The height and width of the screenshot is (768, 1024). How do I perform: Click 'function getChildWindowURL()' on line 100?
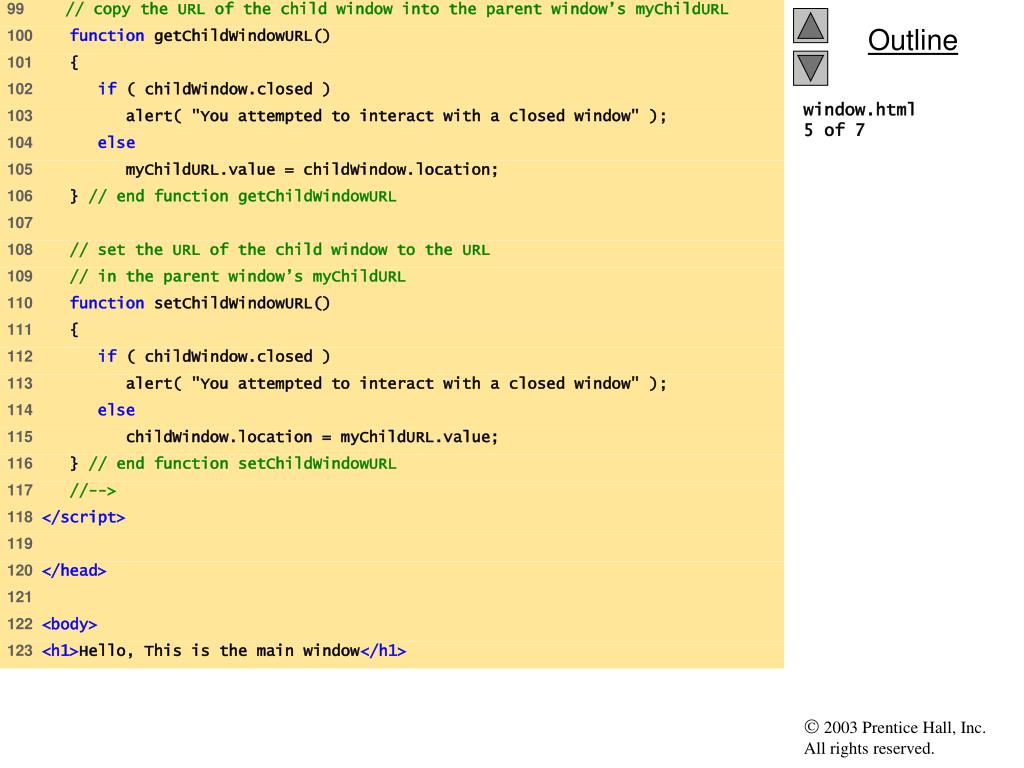(200, 35)
